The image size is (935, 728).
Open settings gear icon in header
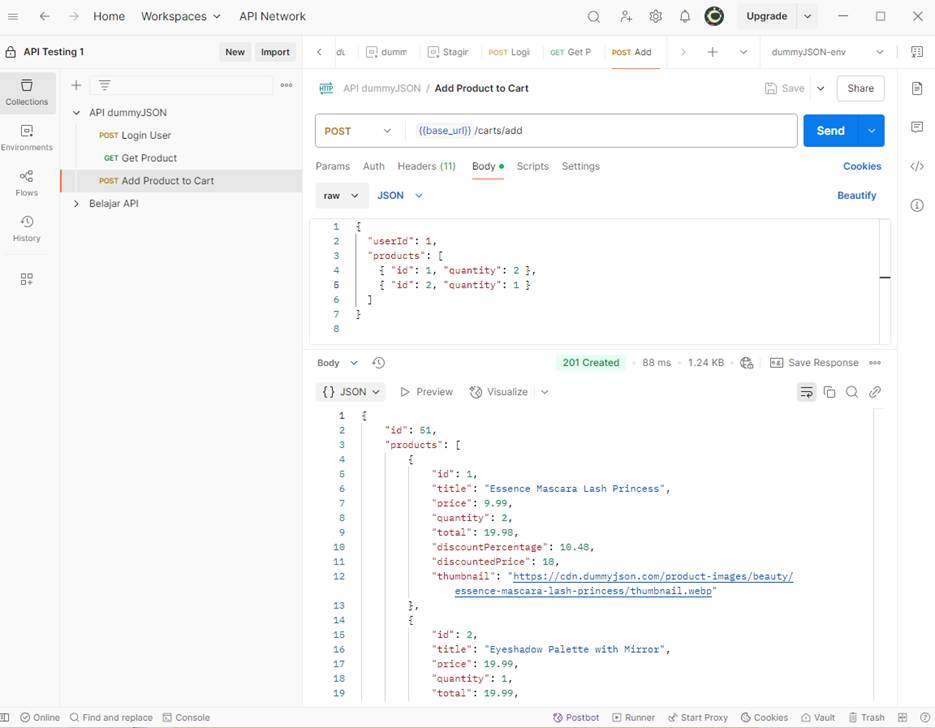(x=655, y=17)
